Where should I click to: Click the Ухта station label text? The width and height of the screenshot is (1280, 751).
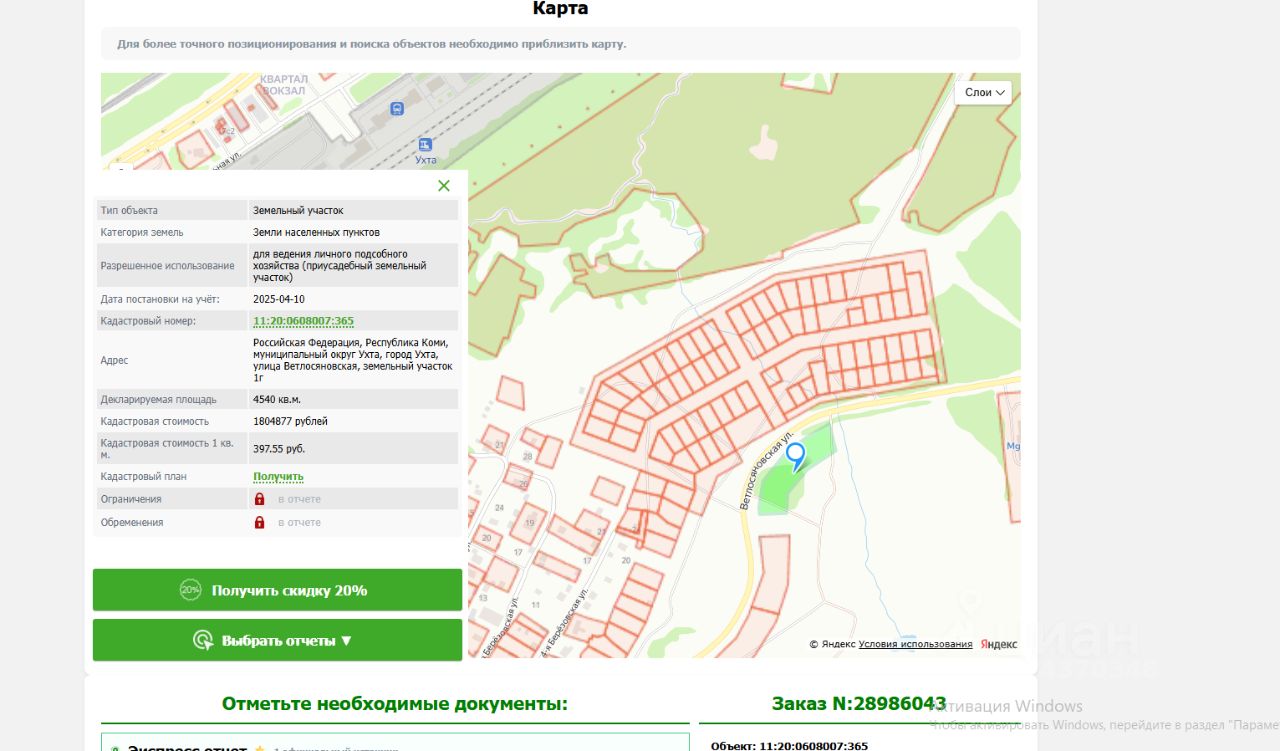[426, 160]
